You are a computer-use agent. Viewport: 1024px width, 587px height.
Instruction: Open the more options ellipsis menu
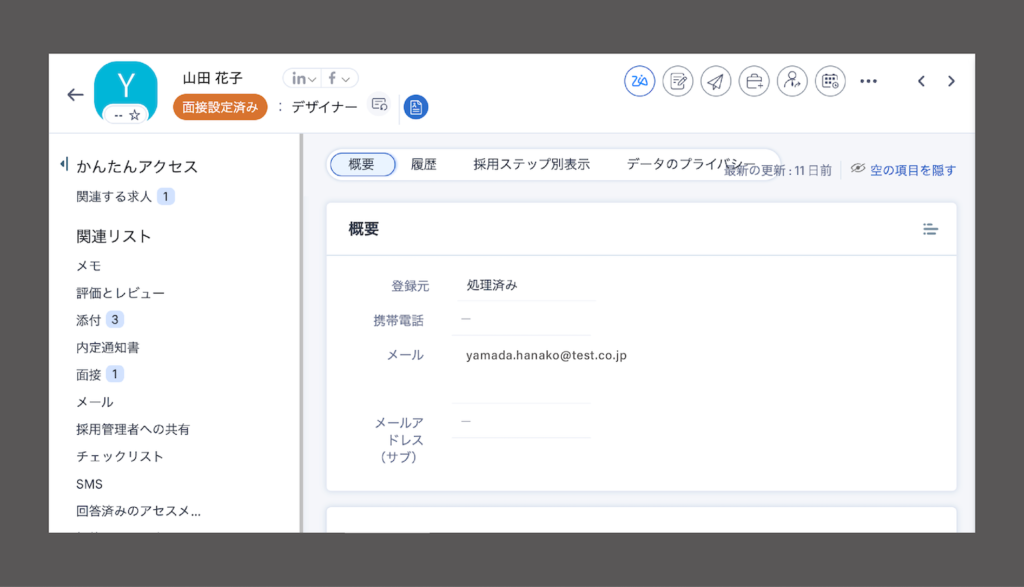coord(868,81)
